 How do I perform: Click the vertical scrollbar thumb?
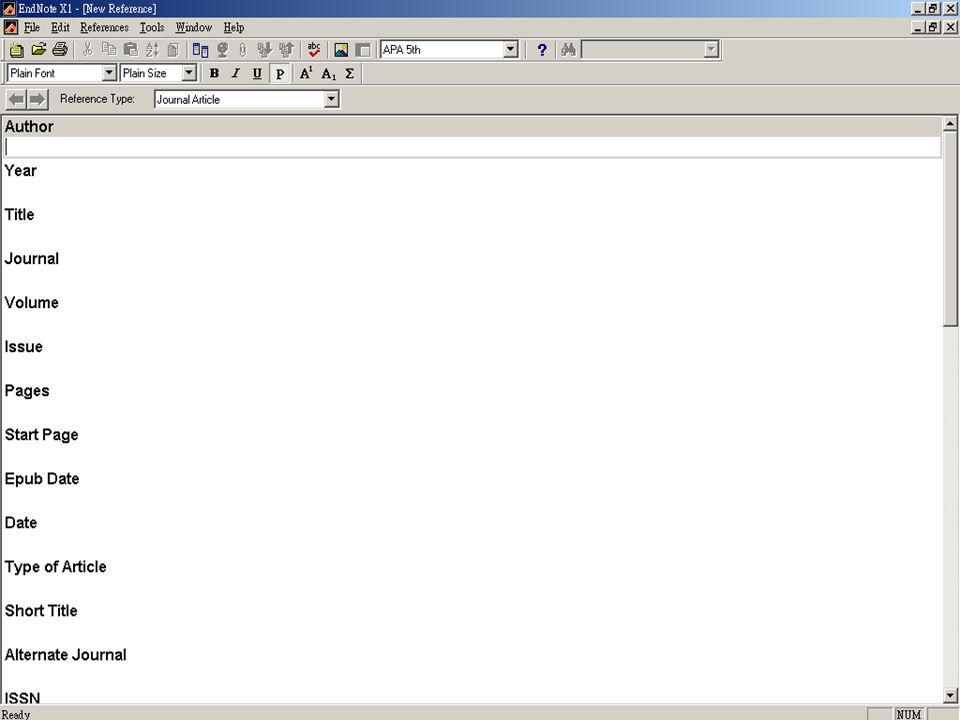coord(950,228)
